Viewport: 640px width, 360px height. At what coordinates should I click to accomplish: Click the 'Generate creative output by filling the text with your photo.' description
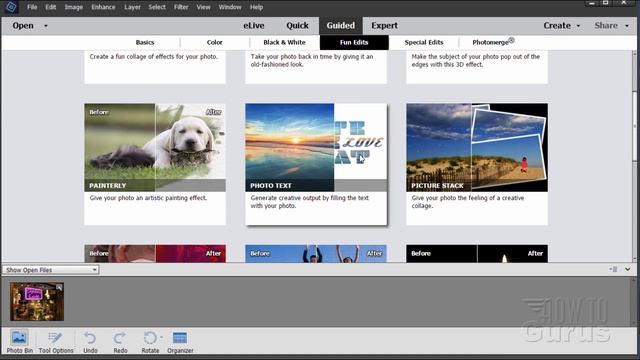(309, 202)
